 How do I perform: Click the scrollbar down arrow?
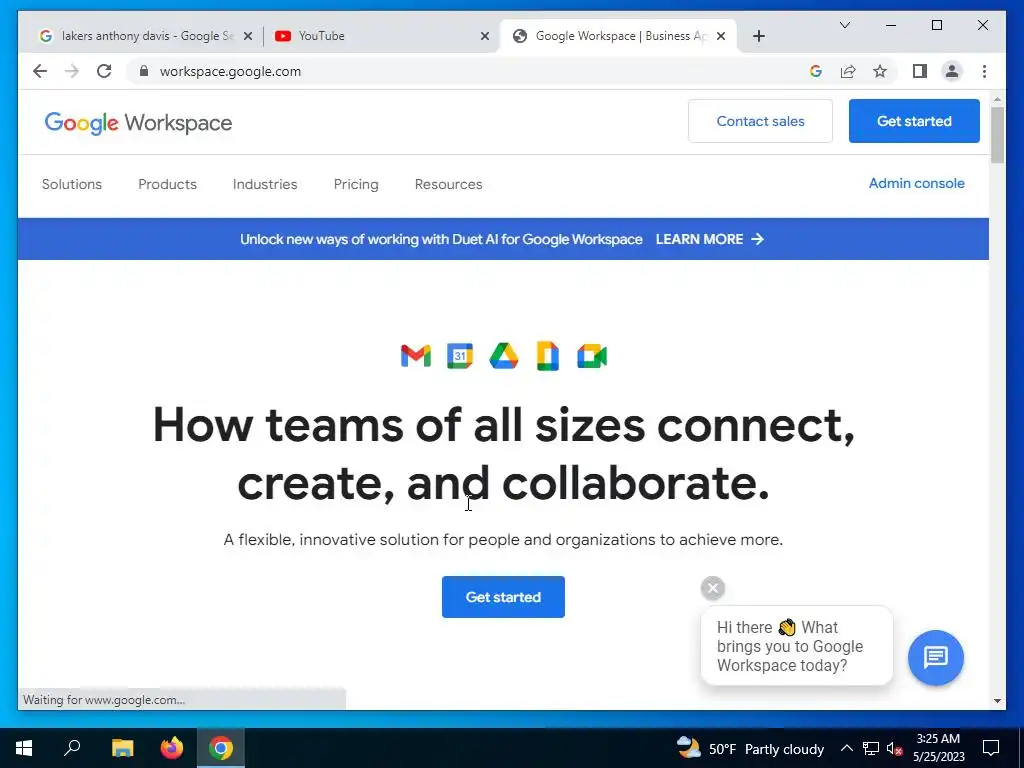click(x=997, y=701)
